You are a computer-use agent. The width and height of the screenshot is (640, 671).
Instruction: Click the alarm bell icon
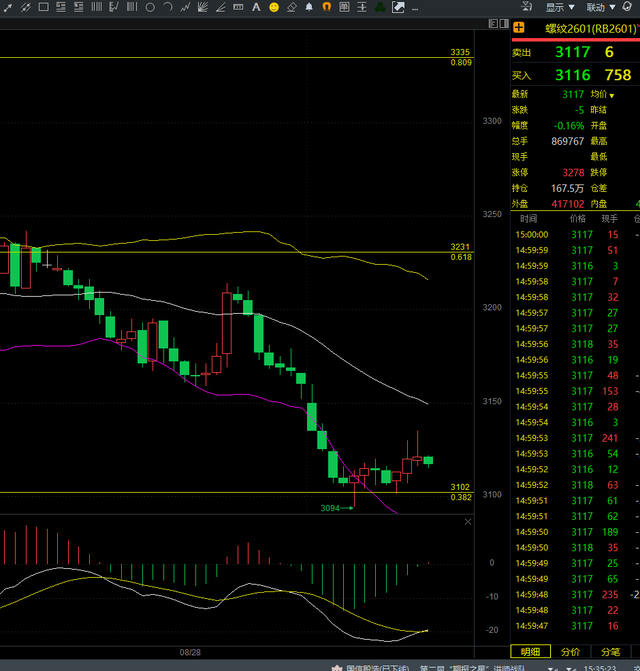(308, 7)
